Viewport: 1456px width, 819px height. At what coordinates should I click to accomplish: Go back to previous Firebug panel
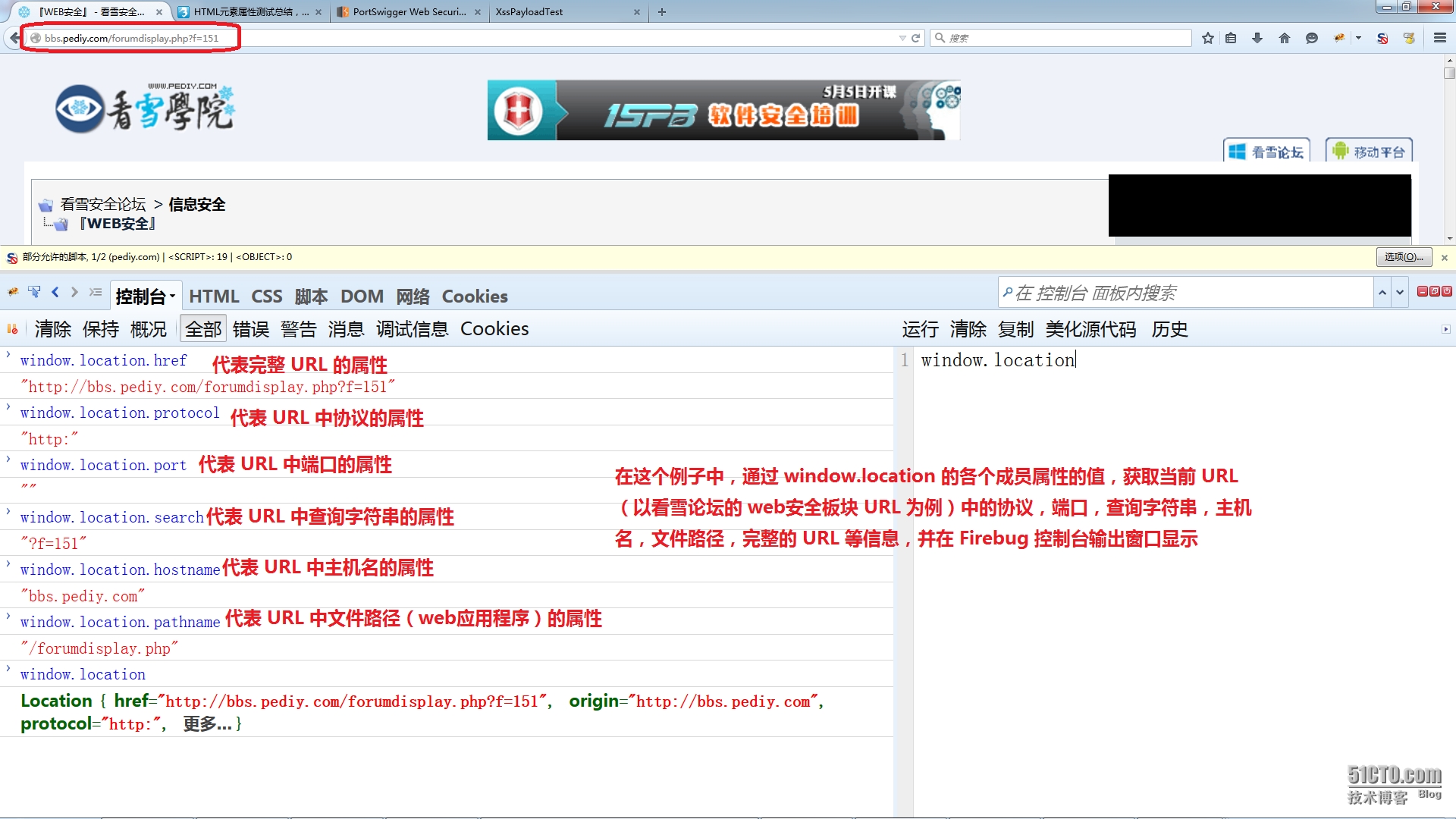[55, 292]
